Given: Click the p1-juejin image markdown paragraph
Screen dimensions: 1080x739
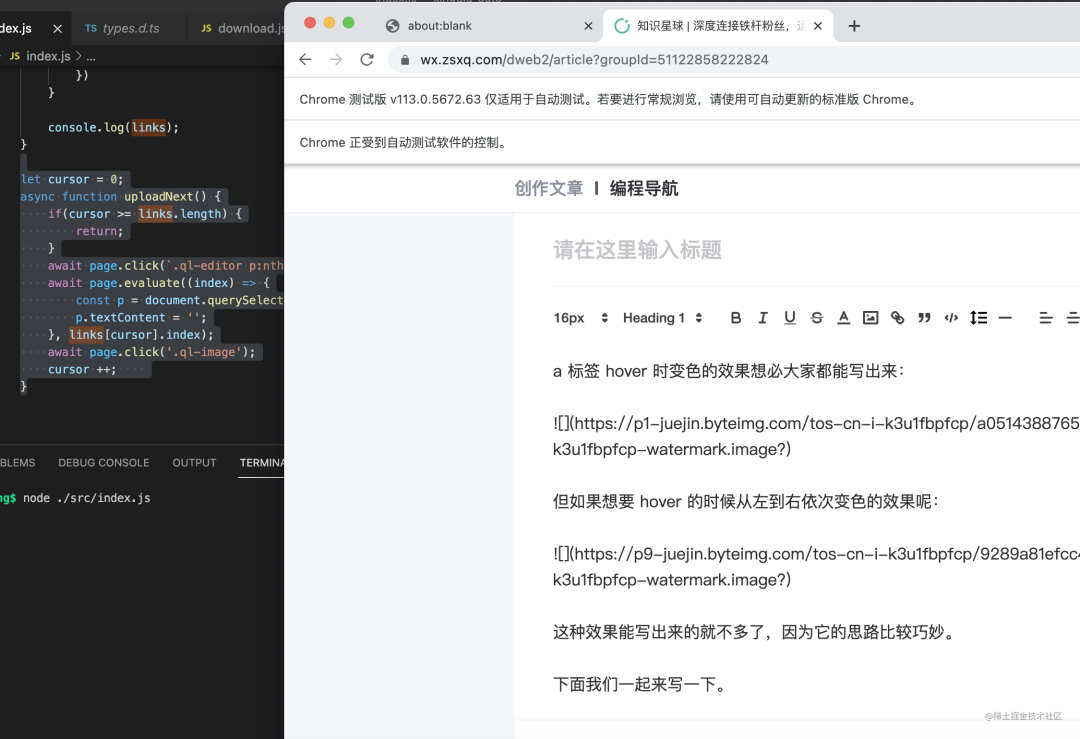Looking at the screenshot, I should (816, 436).
